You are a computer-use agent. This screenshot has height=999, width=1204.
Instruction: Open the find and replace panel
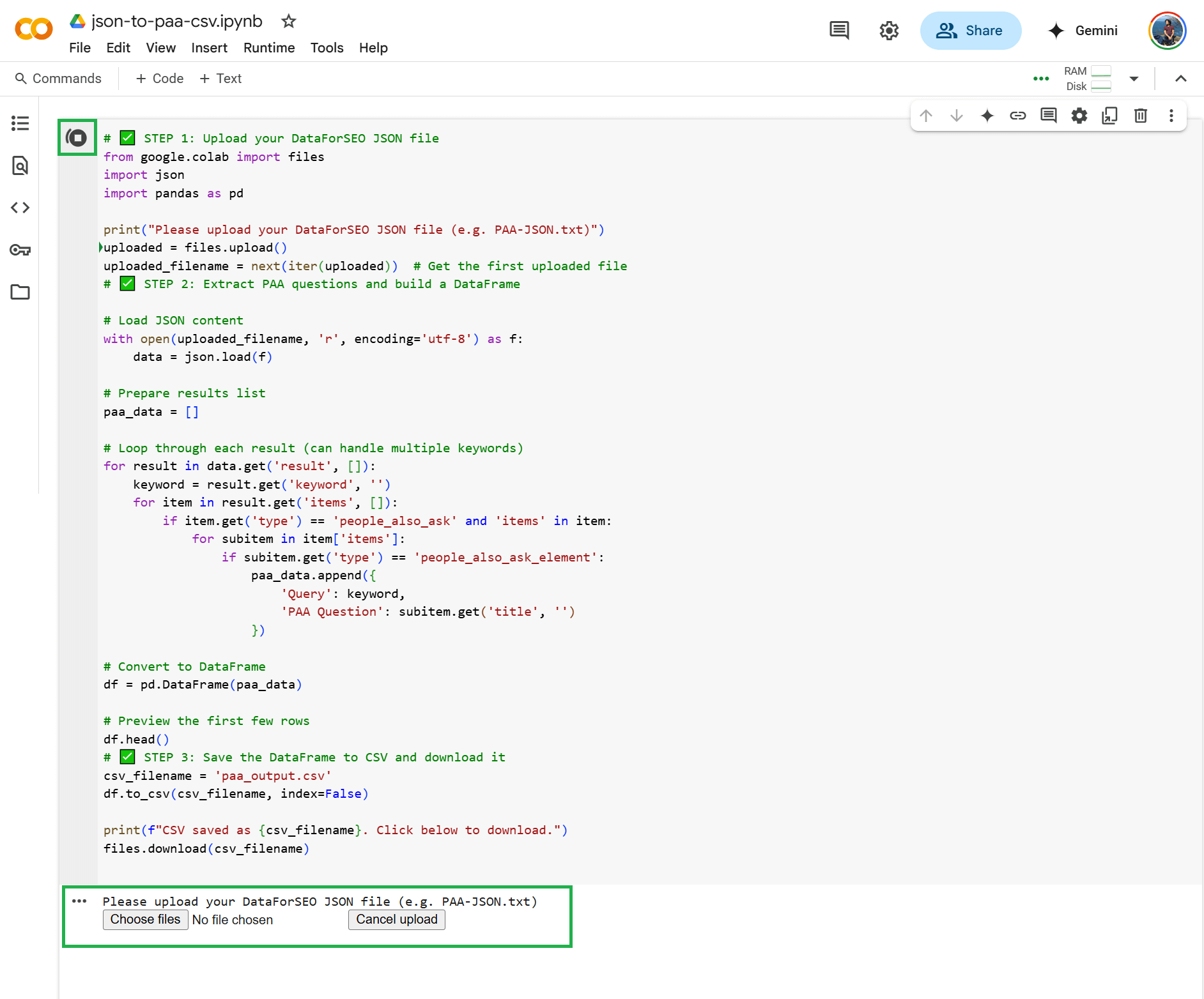(x=20, y=165)
